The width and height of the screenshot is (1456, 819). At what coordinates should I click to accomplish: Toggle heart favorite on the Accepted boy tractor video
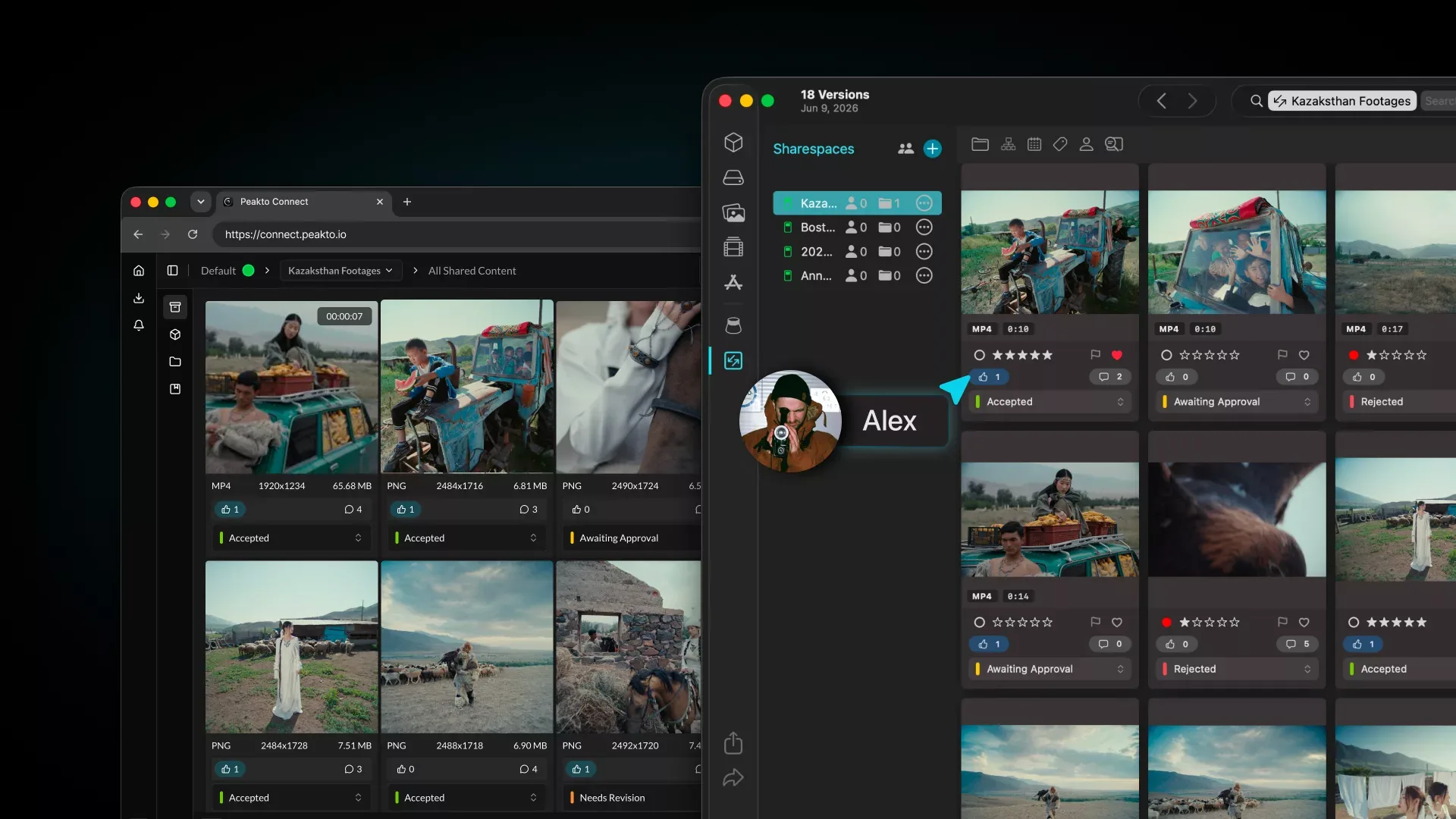pos(1117,355)
